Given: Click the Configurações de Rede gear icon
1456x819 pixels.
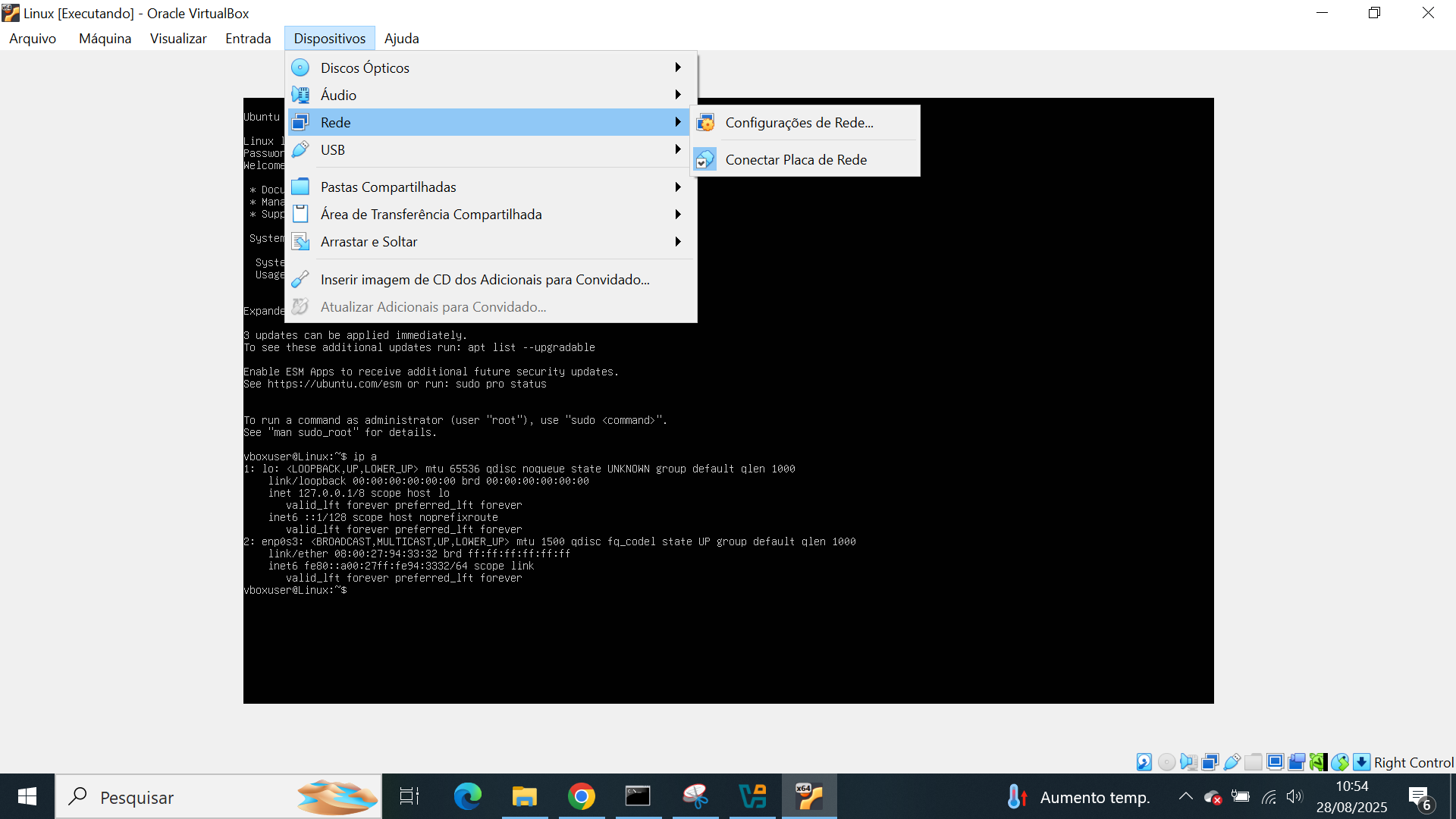Looking at the screenshot, I should click(x=705, y=122).
